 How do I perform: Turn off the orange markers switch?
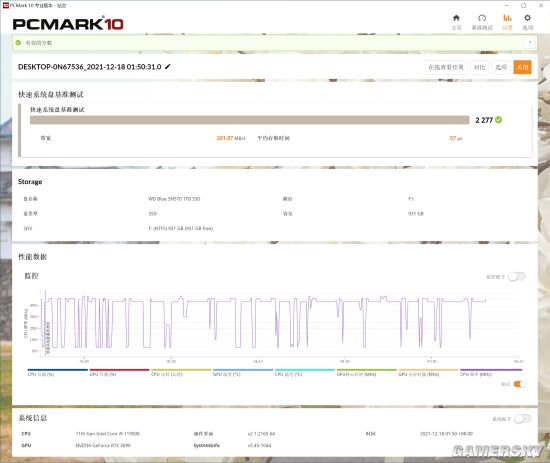[519, 384]
